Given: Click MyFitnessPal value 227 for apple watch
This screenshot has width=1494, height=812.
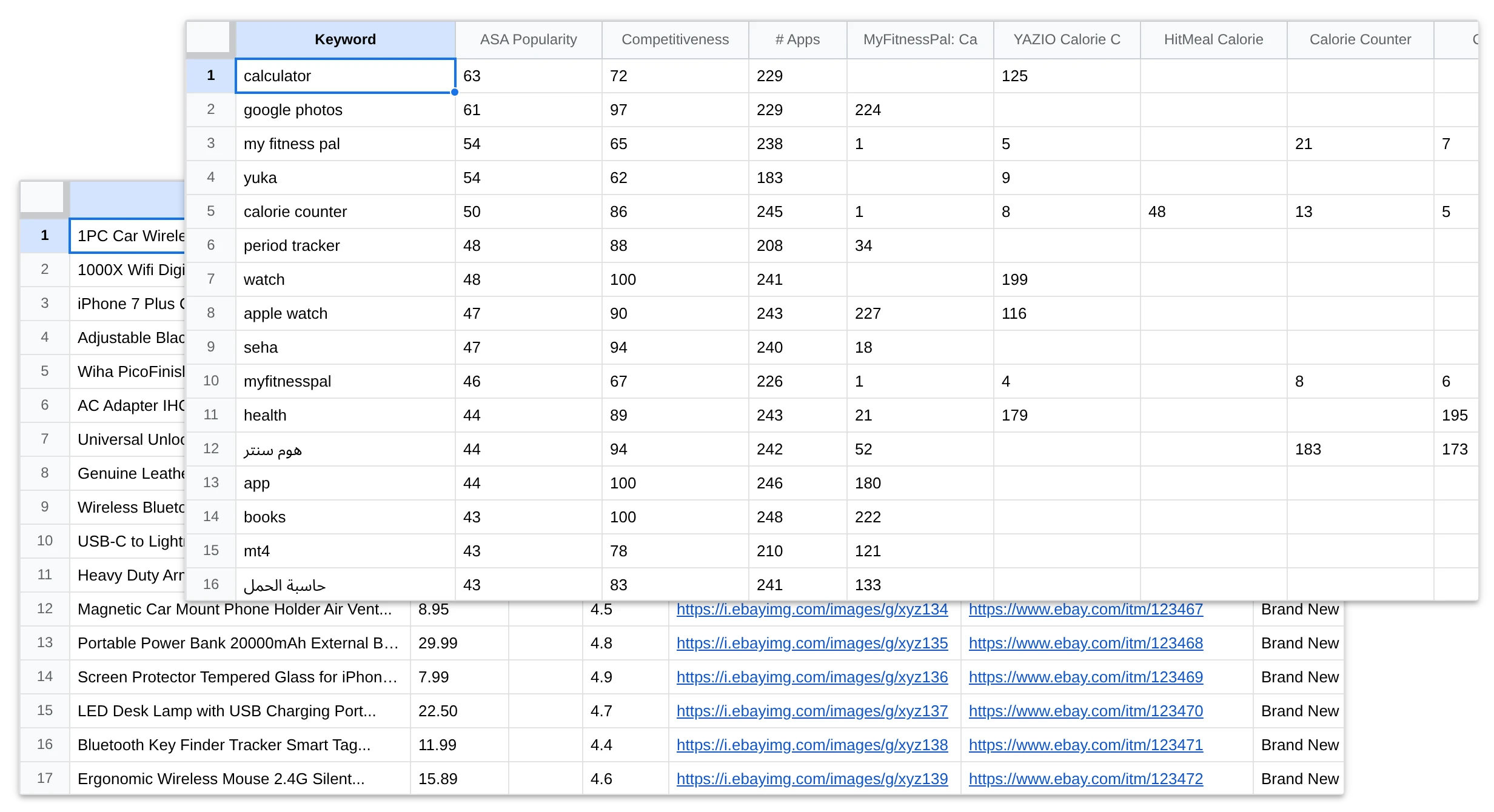Looking at the screenshot, I should pos(920,313).
